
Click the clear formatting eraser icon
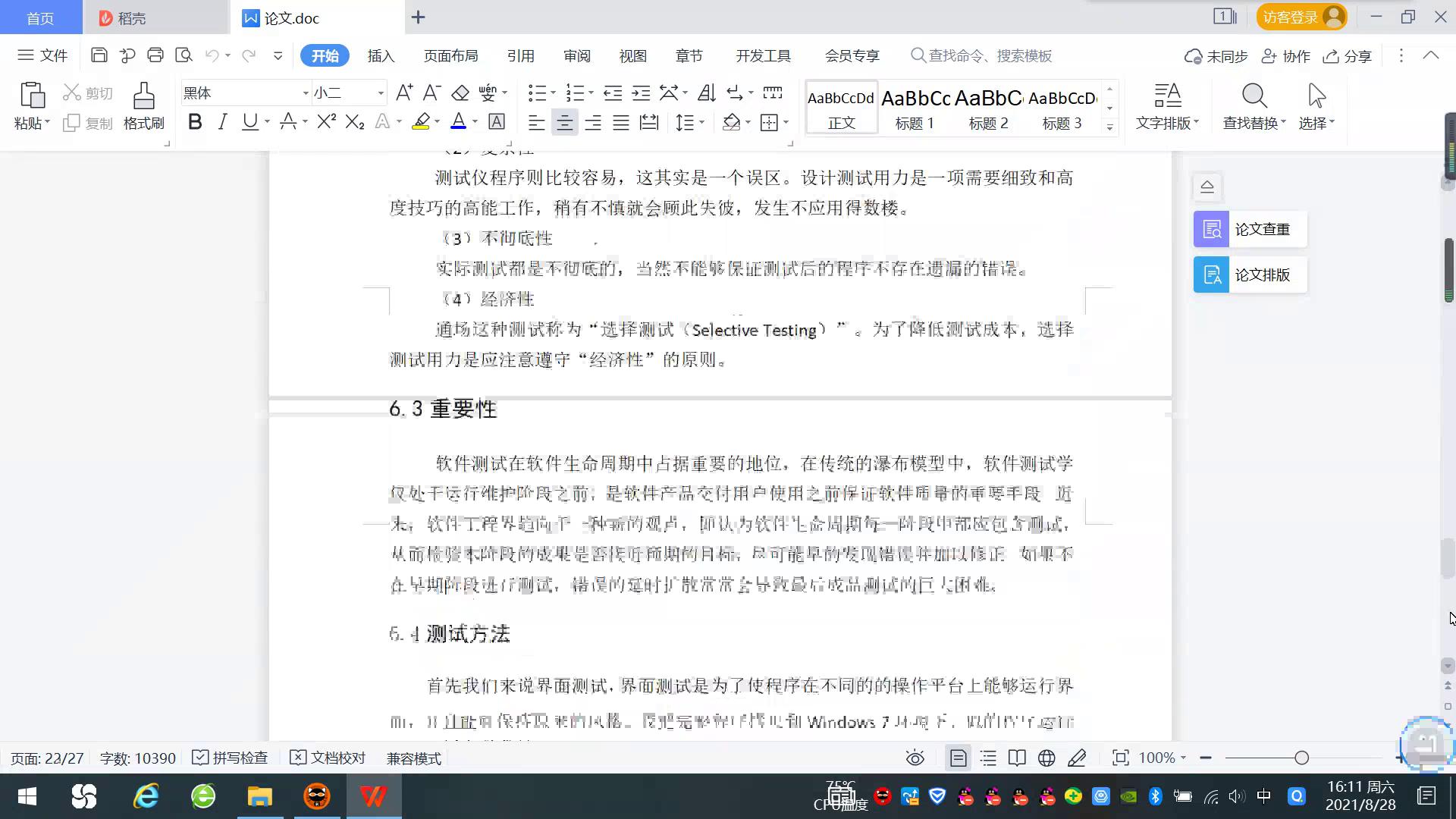tap(460, 93)
